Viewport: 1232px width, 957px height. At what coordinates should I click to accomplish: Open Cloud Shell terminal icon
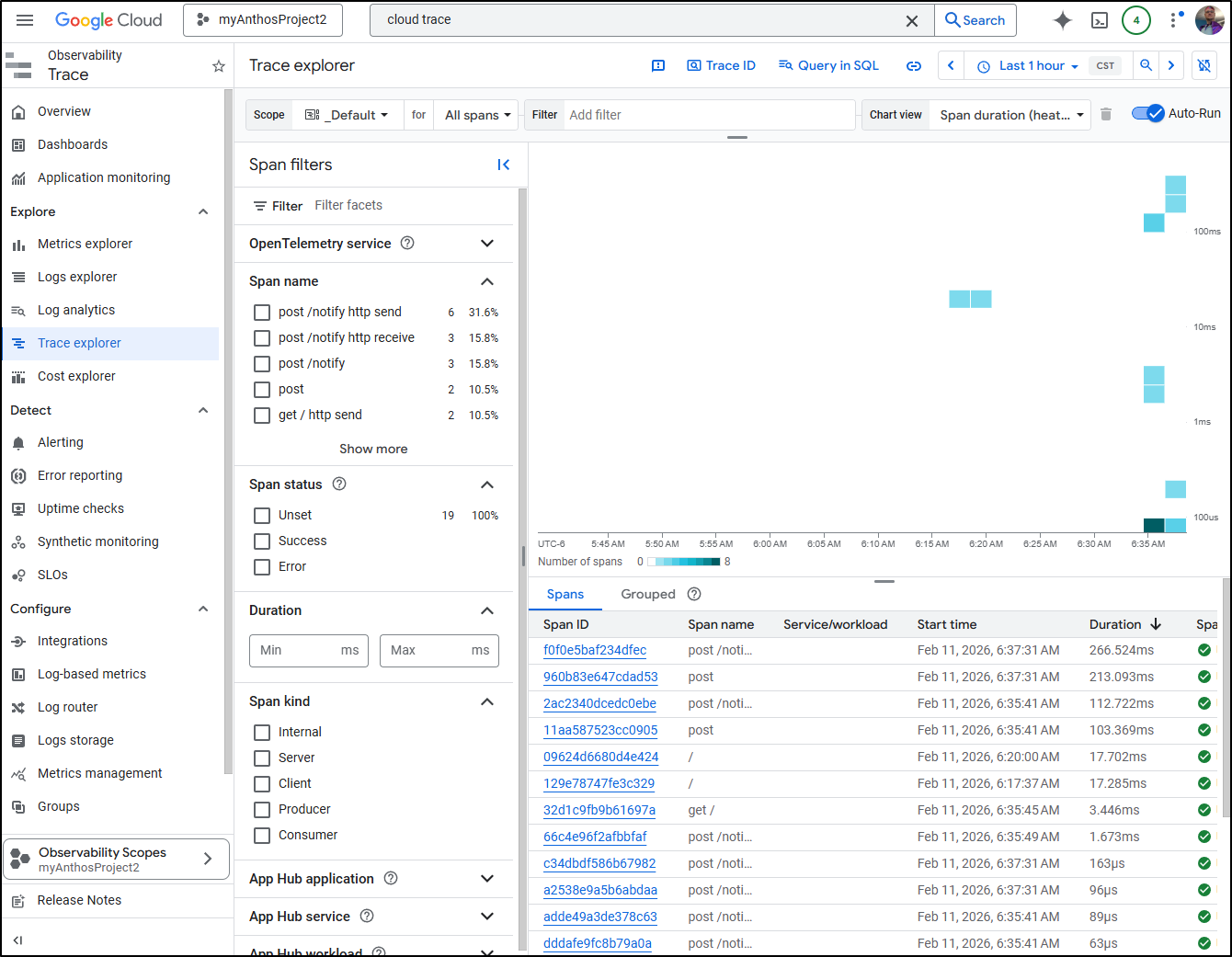(1099, 20)
